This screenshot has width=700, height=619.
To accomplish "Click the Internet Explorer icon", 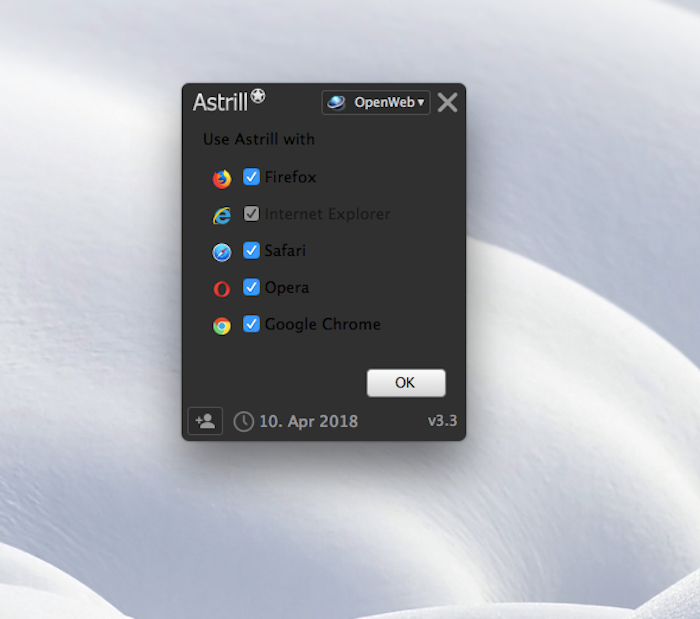I will (x=222, y=216).
